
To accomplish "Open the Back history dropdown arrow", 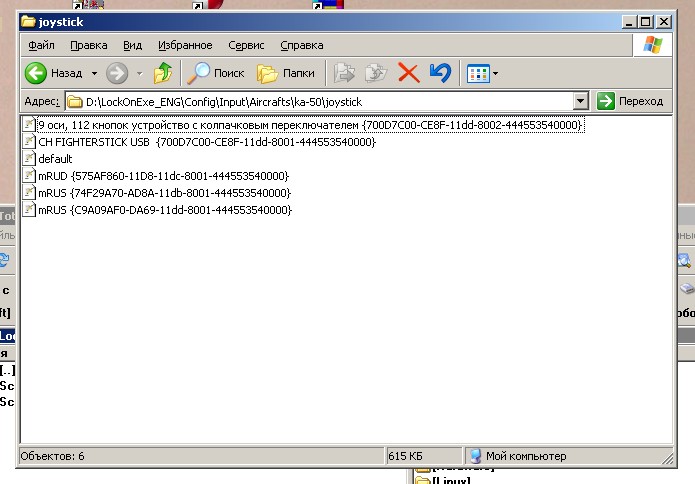I will pos(94,73).
